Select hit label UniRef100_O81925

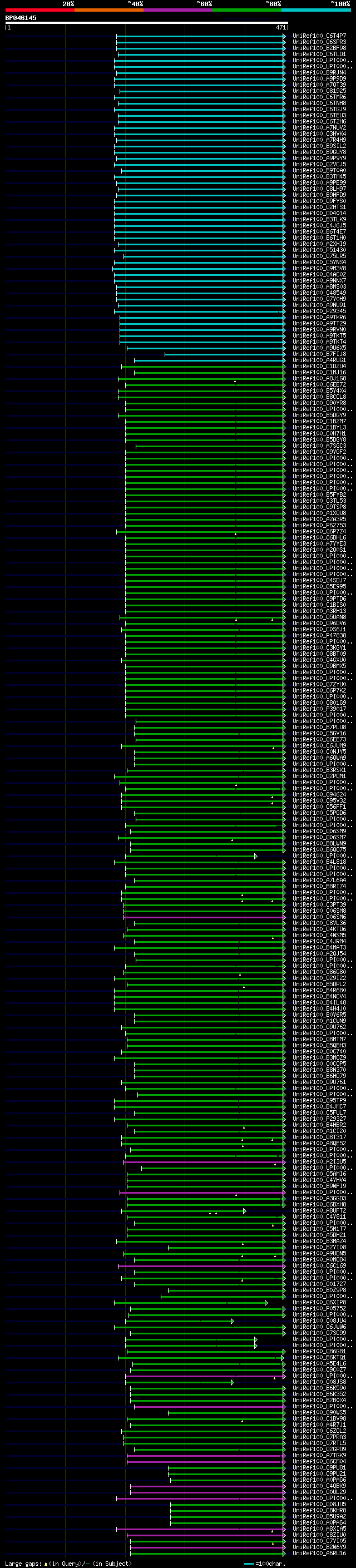point(319,91)
